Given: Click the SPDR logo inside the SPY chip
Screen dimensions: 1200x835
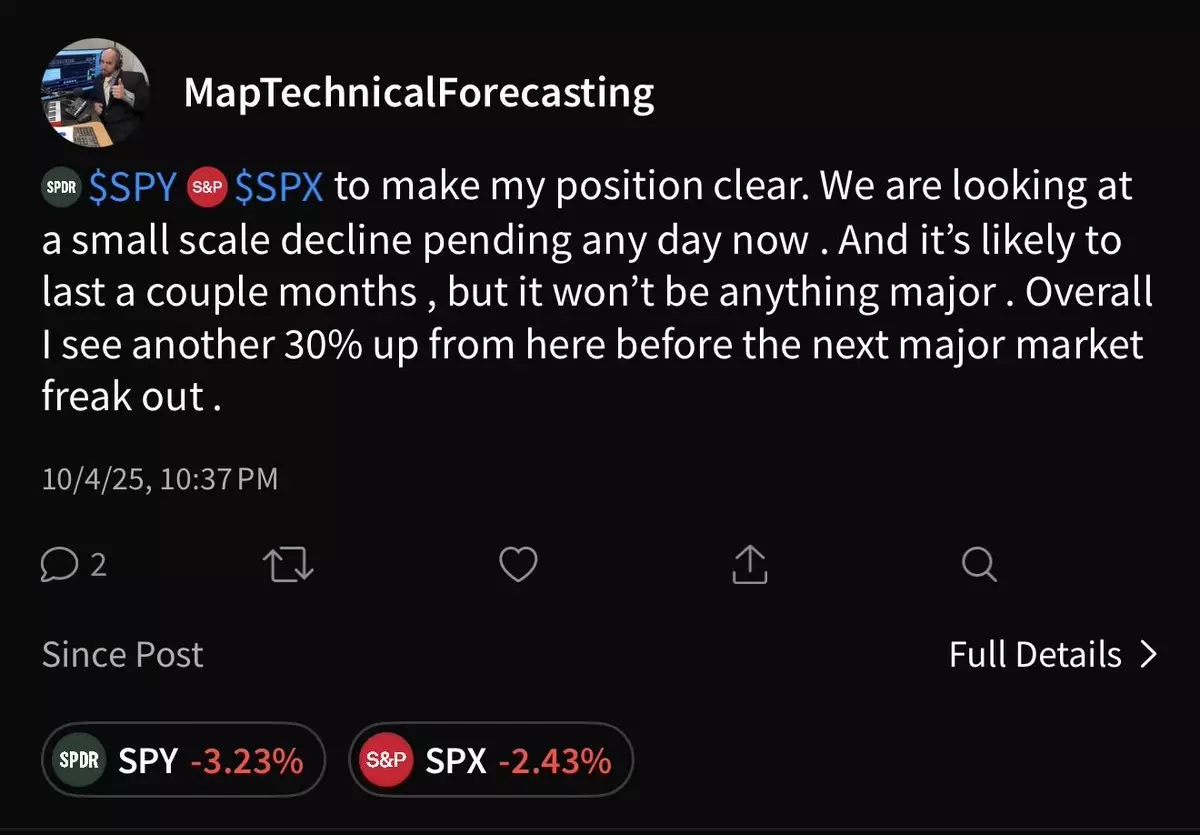Looking at the screenshot, I should pyautogui.click(x=78, y=761).
